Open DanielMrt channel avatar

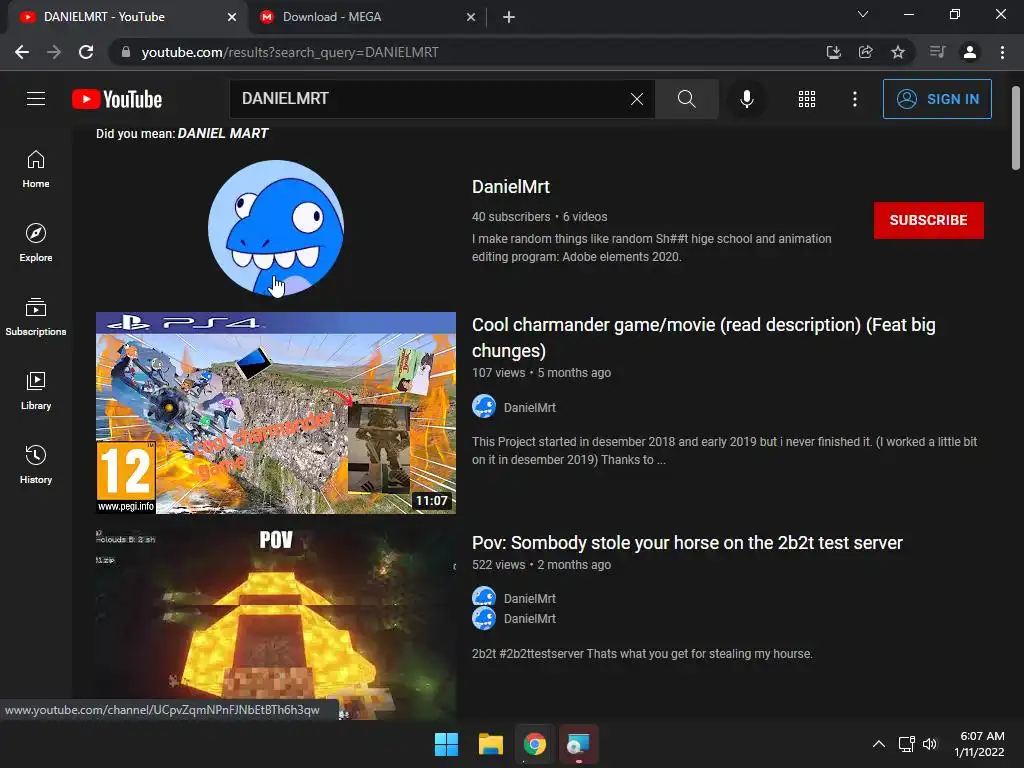click(276, 228)
